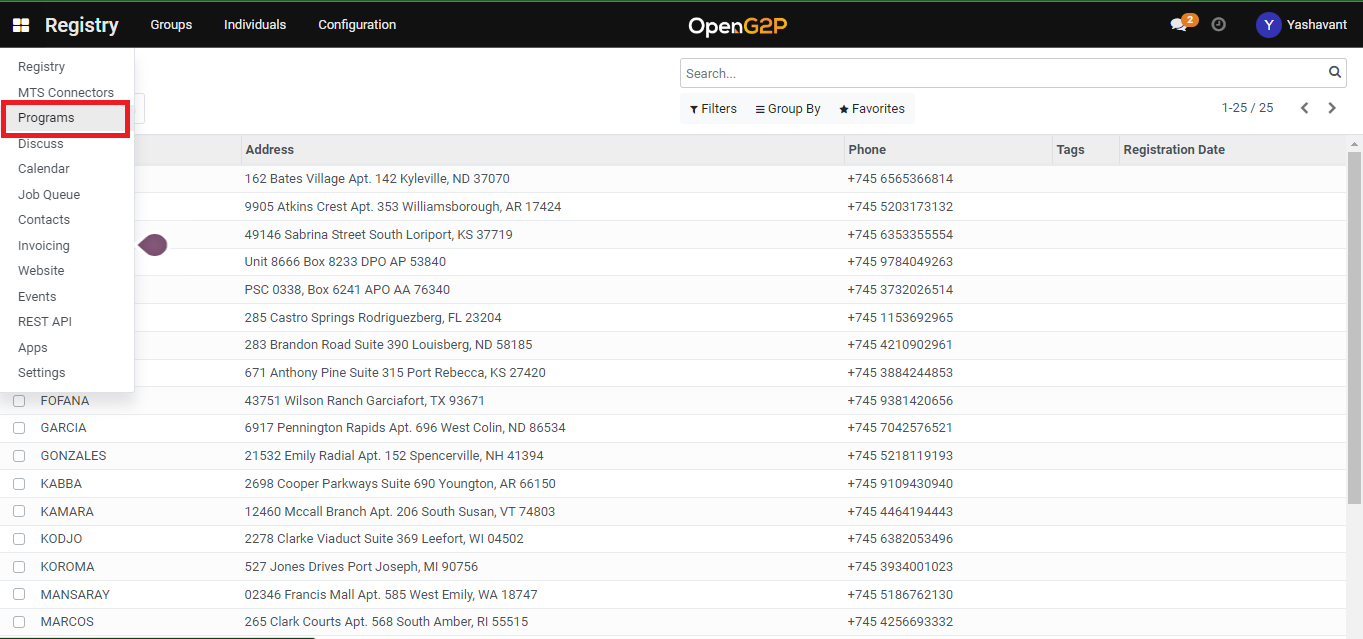Click the OpenG2P logo

tap(737, 25)
